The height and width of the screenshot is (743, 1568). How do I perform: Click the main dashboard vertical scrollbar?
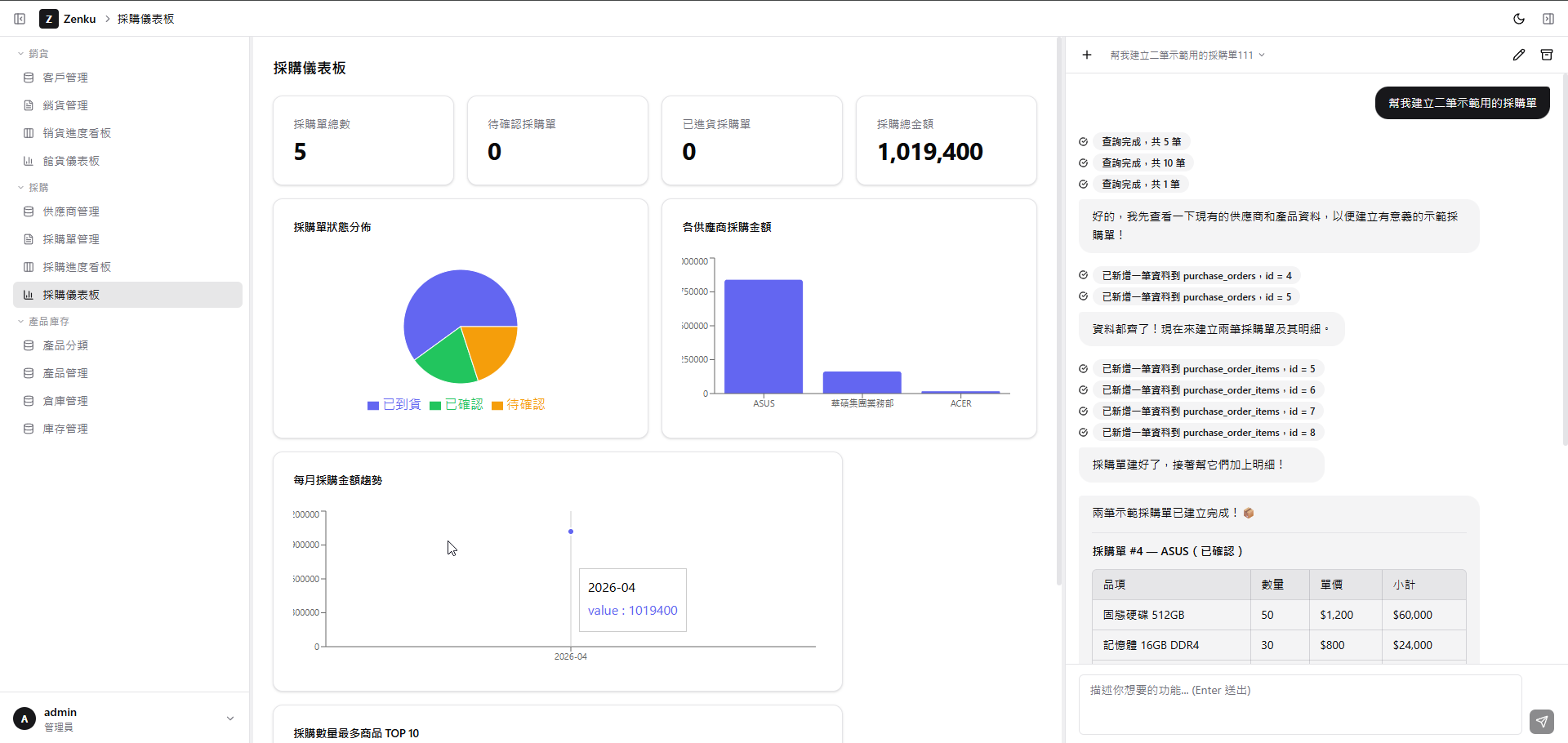click(1059, 310)
